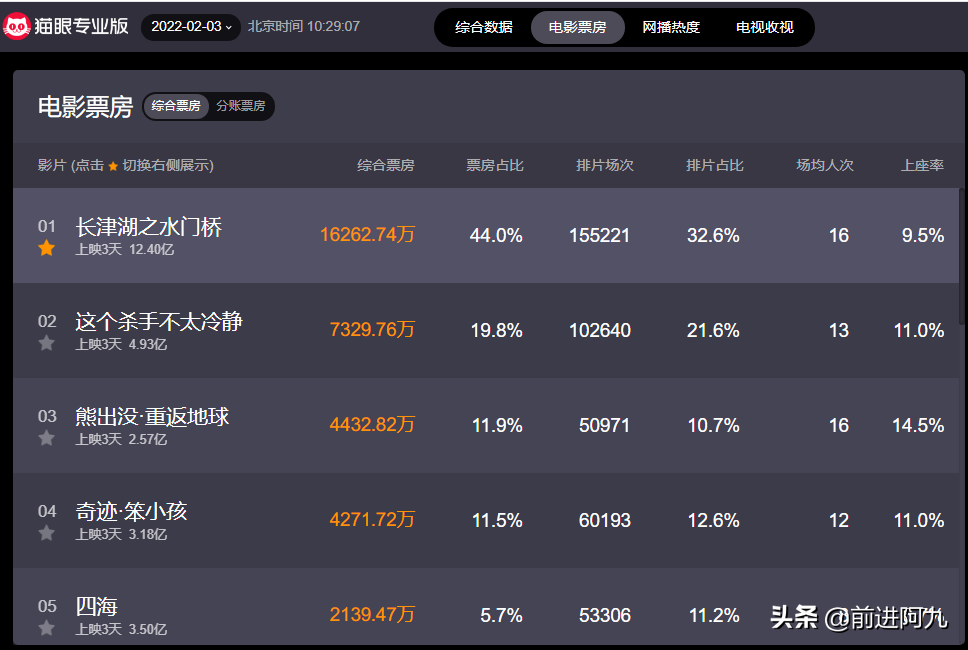Switch to 综合票房 toggle option
This screenshot has width=968, height=650.
(176, 106)
